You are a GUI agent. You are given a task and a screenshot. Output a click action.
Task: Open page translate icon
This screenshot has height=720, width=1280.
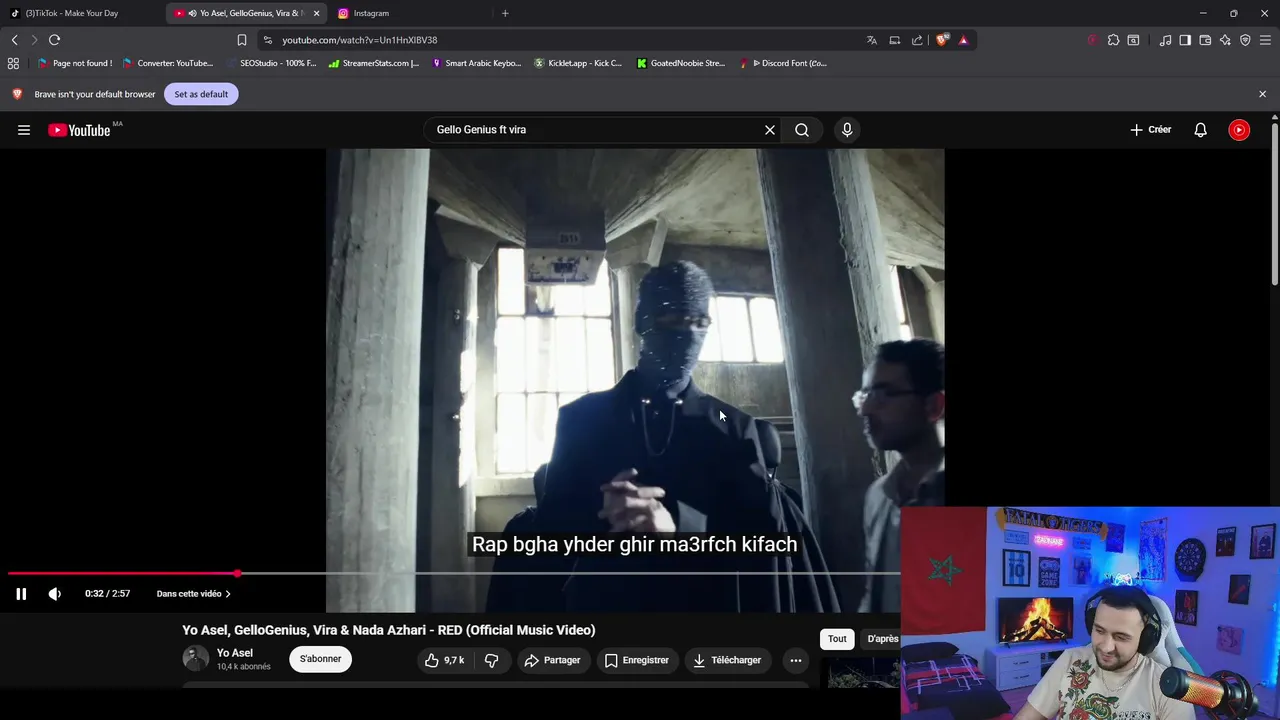point(872,40)
